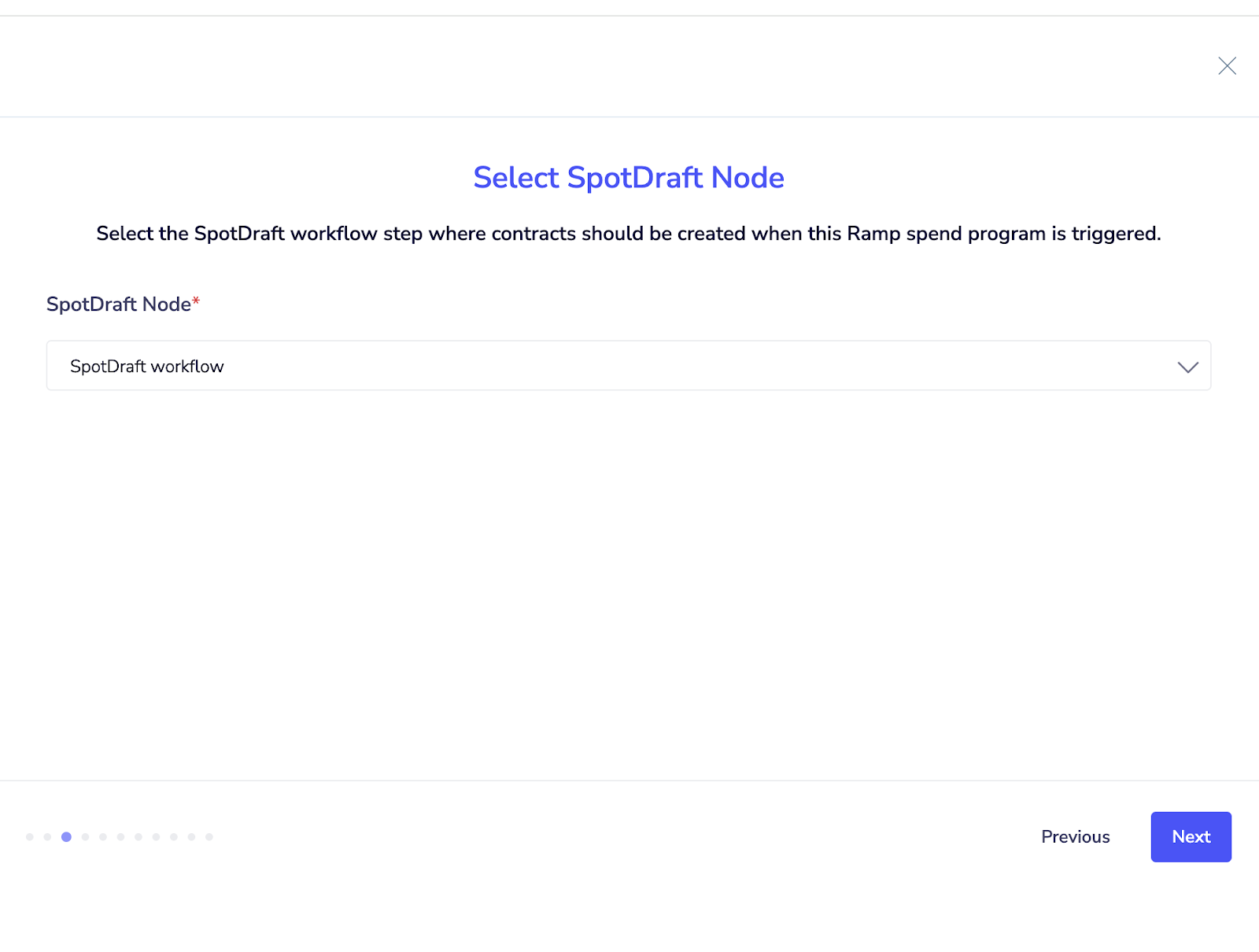Jump to the sixth step pagination dot
Viewport: 1259px width, 952px height.
[120, 837]
